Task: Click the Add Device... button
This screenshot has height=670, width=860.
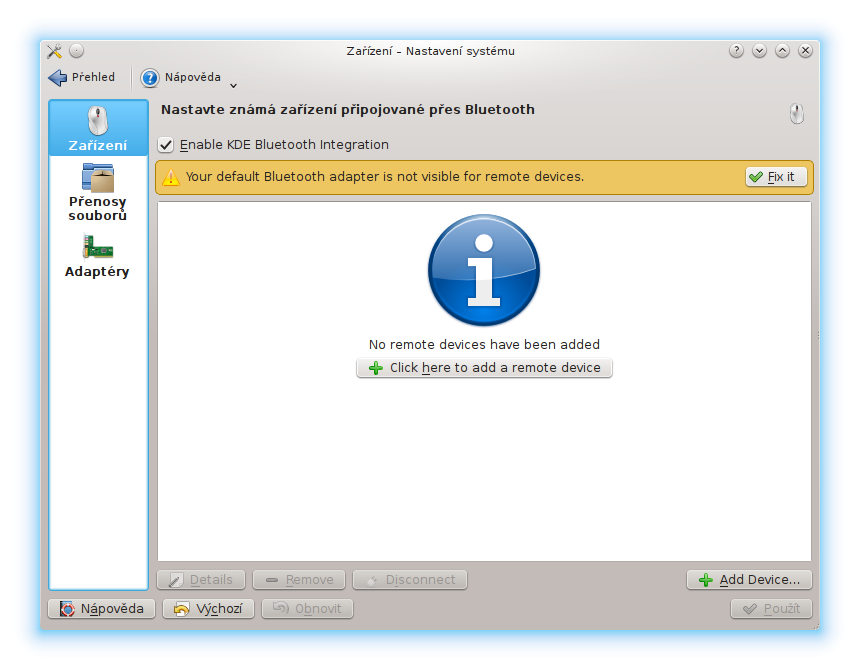Action: click(x=749, y=580)
